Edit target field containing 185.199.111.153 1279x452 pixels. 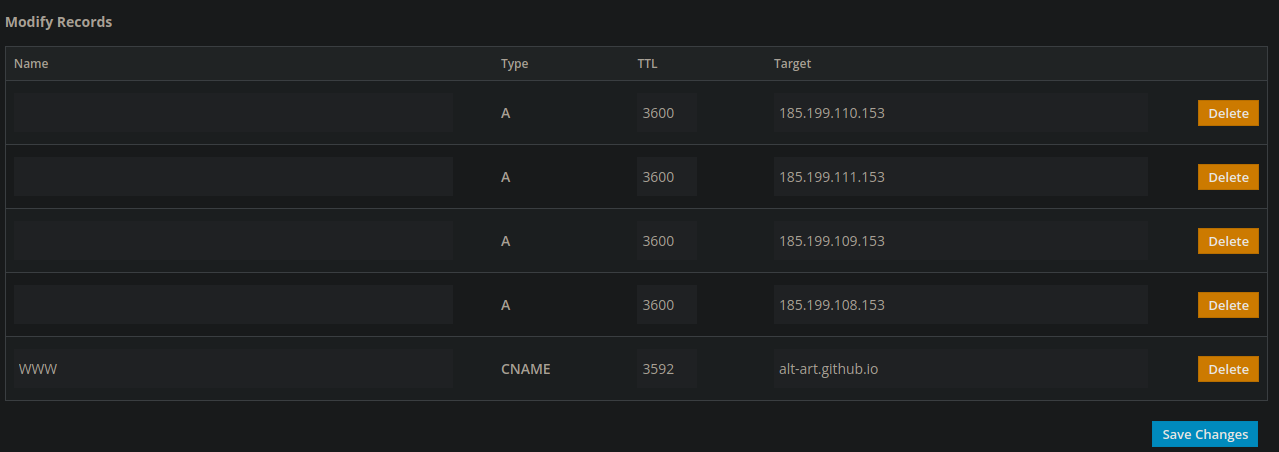coord(960,177)
